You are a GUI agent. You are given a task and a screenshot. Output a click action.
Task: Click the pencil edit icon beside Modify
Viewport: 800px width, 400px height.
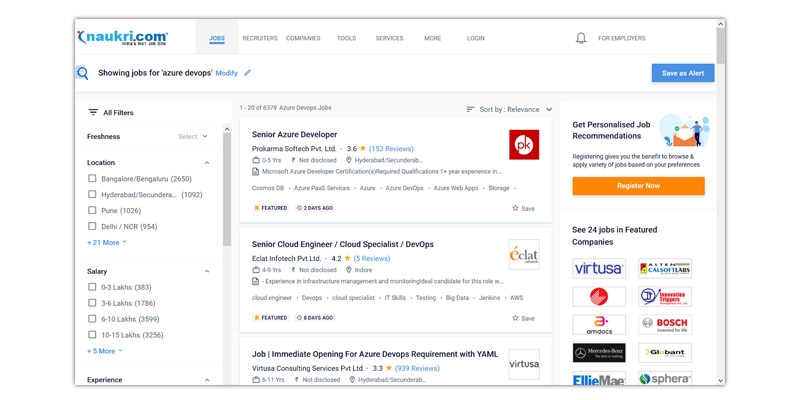[248, 73]
